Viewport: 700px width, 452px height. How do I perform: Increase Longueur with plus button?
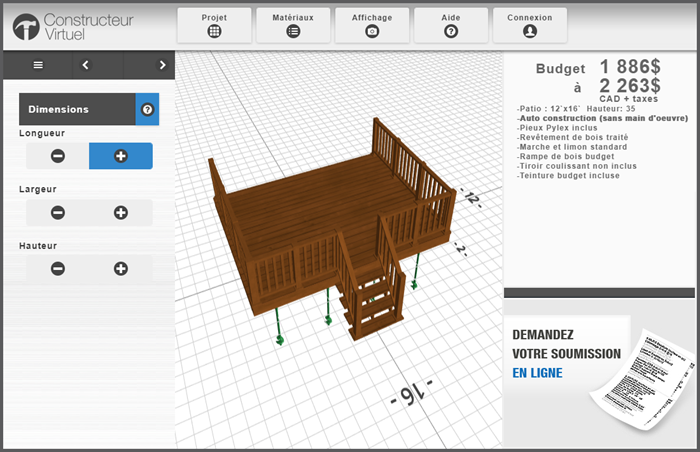click(121, 156)
